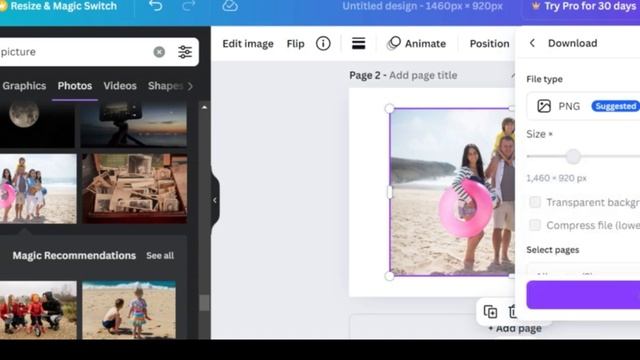The height and width of the screenshot is (360, 640).
Task: Click the crown icon on Try Pro
Action: 536,6
